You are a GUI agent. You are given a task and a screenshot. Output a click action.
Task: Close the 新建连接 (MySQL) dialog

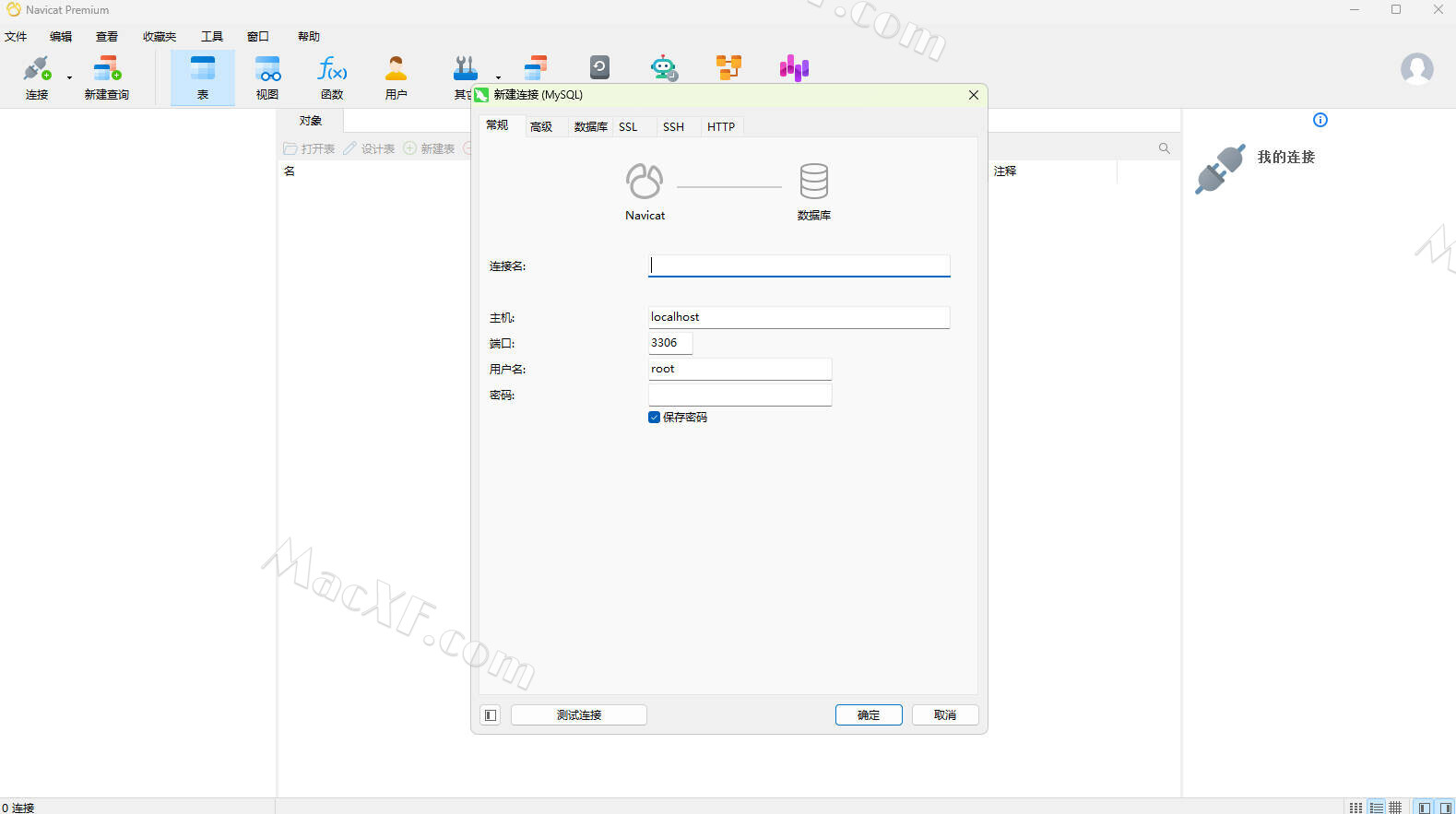tap(974, 95)
